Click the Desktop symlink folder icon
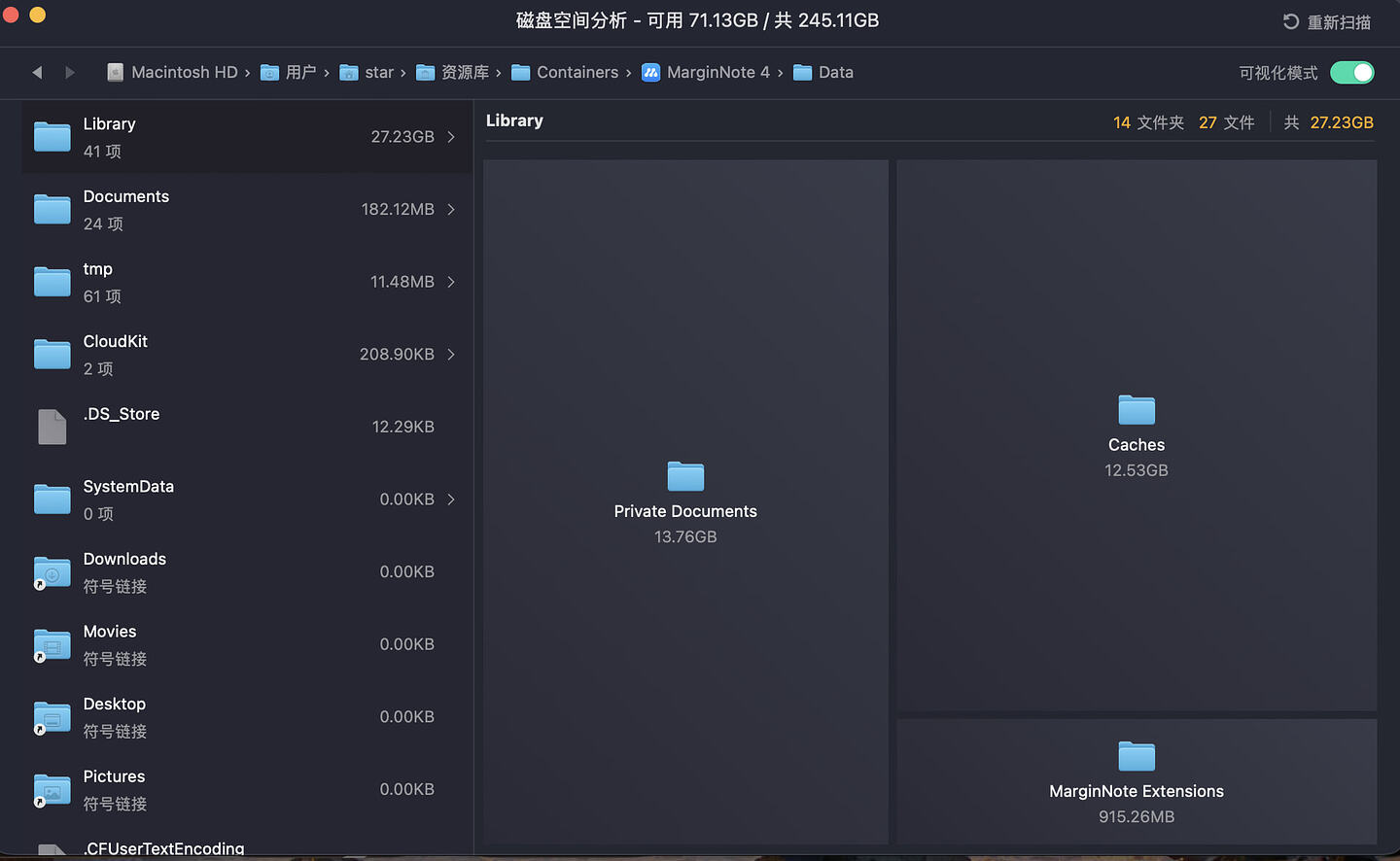 pos(52,717)
